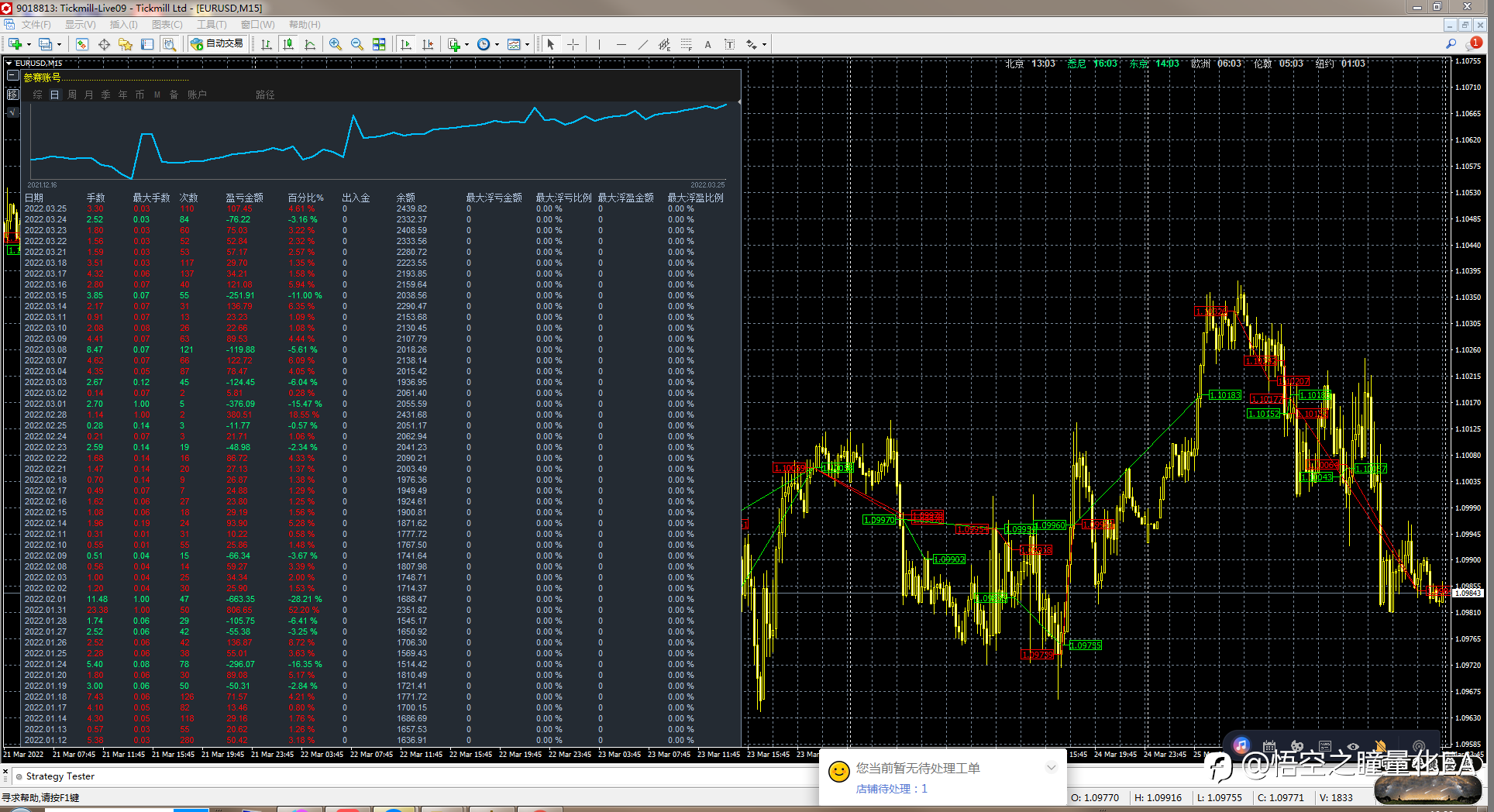Select the 周 weekly statistics period
Screen dimensions: 1494x812
[x=71, y=95]
